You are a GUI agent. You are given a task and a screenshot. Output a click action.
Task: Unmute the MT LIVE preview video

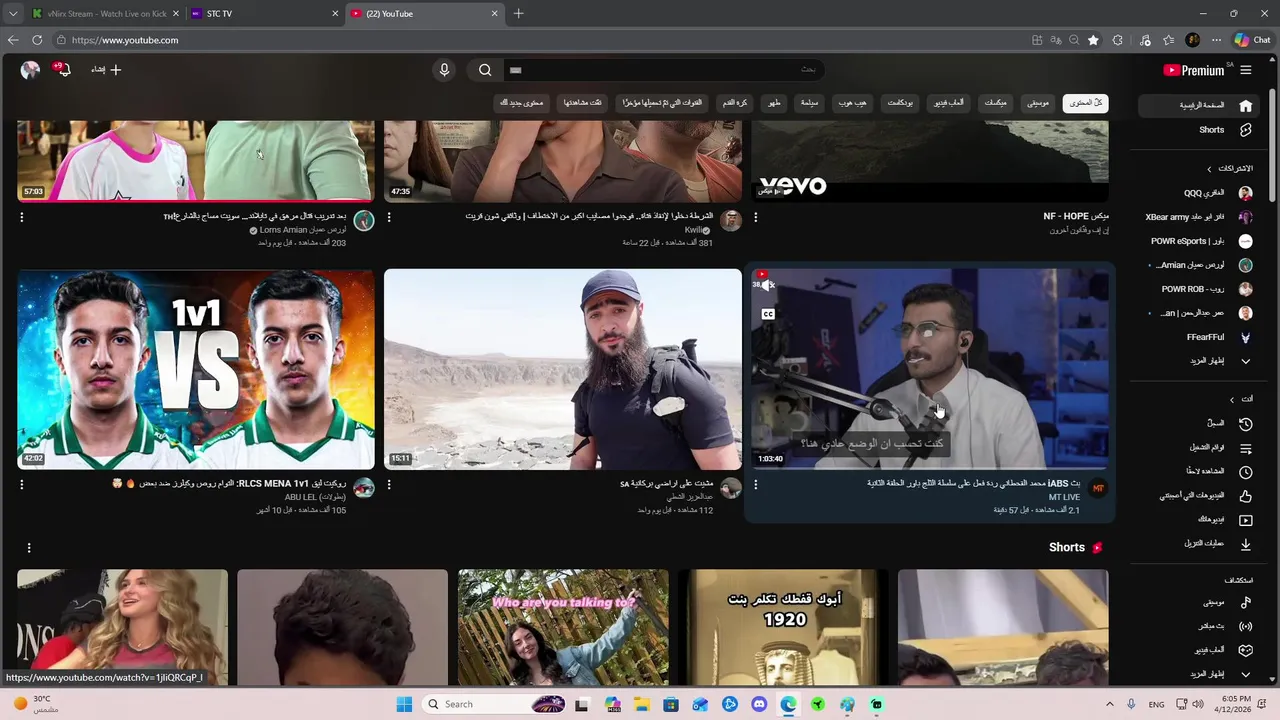(x=767, y=285)
